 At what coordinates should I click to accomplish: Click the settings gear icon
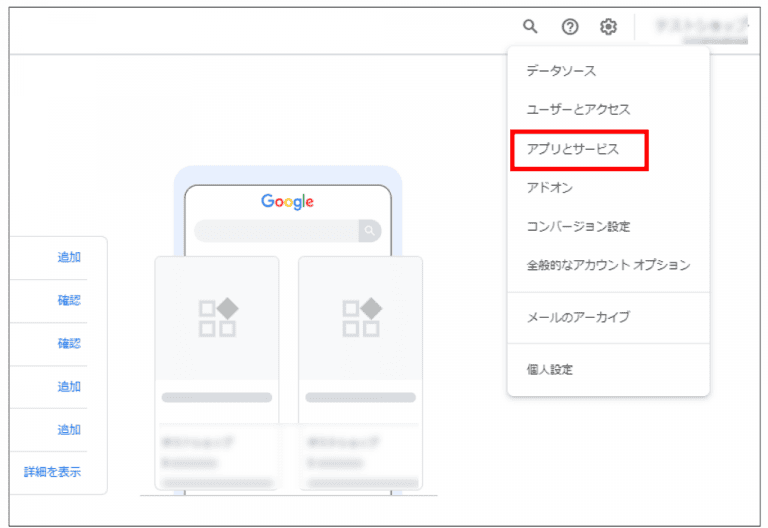[608, 27]
